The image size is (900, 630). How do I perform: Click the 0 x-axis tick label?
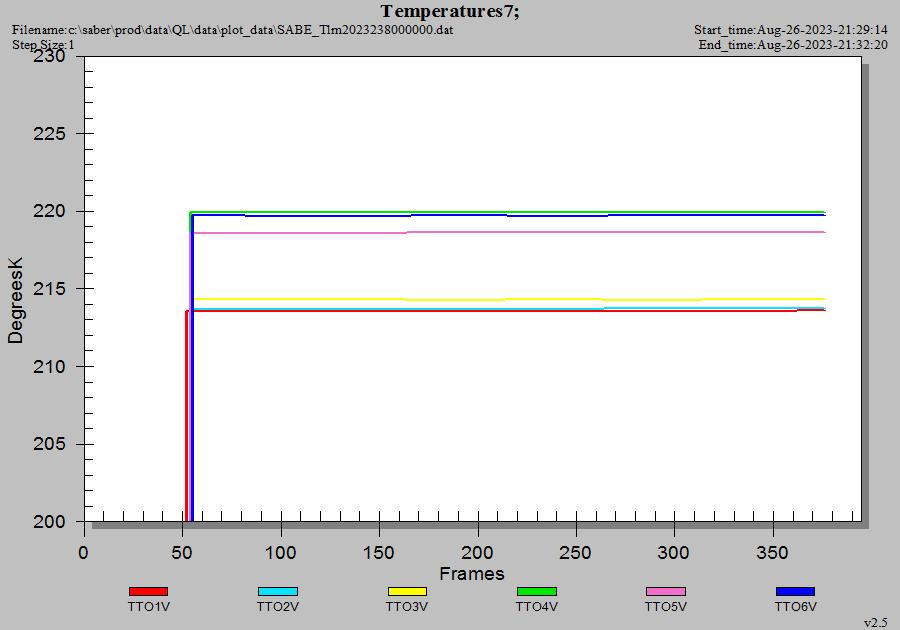coord(84,553)
